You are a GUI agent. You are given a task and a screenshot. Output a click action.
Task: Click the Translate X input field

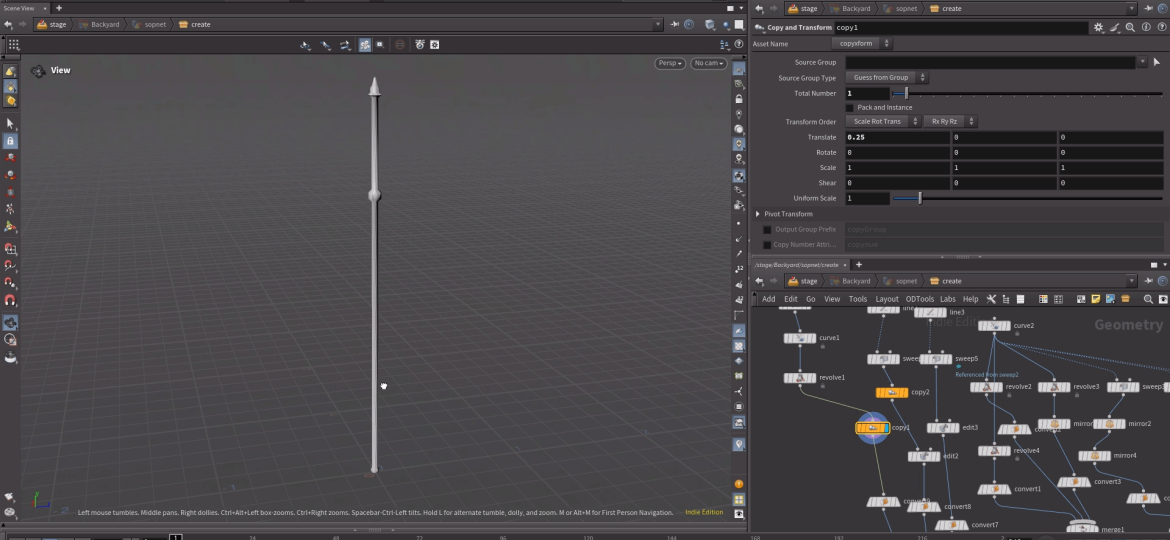click(x=897, y=137)
